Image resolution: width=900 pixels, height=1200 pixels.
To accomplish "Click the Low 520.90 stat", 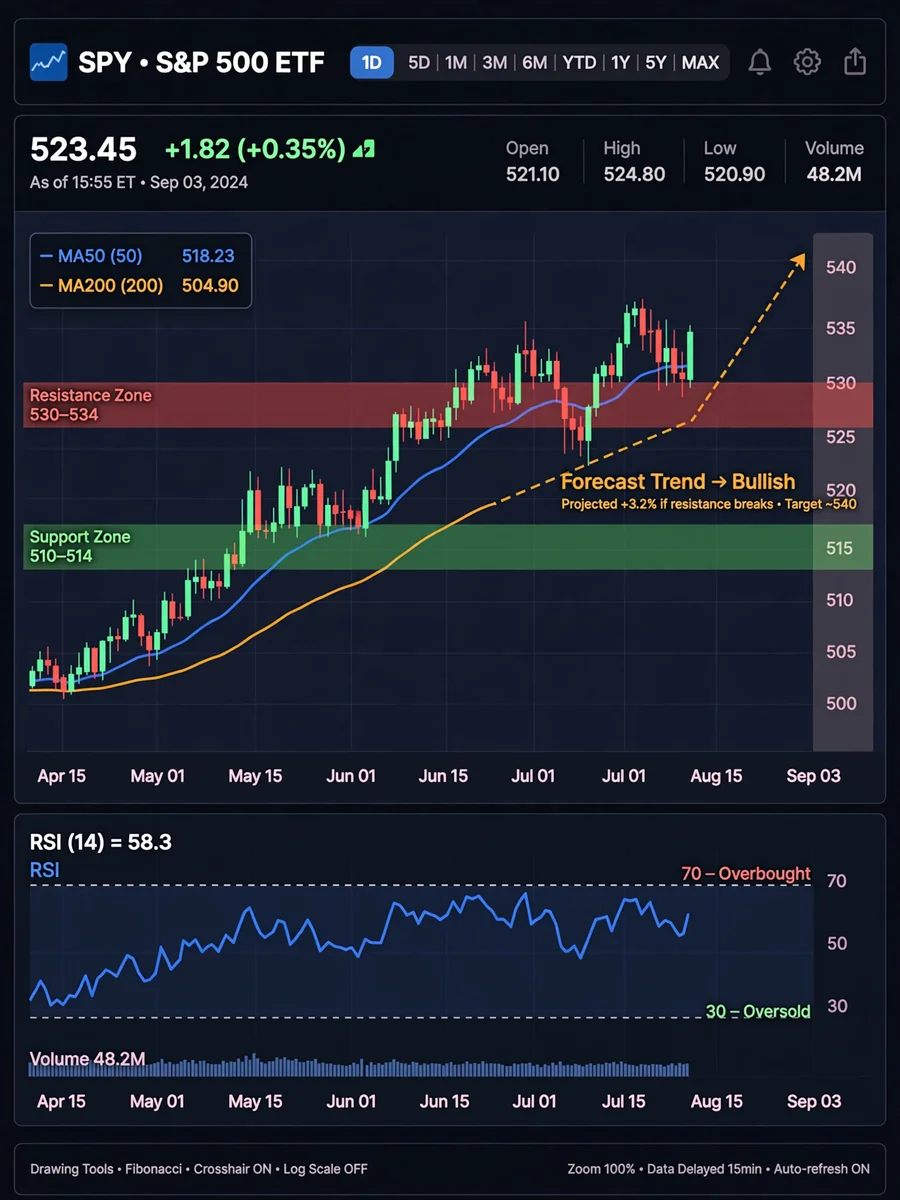I will pyautogui.click(x=734, y=161).
